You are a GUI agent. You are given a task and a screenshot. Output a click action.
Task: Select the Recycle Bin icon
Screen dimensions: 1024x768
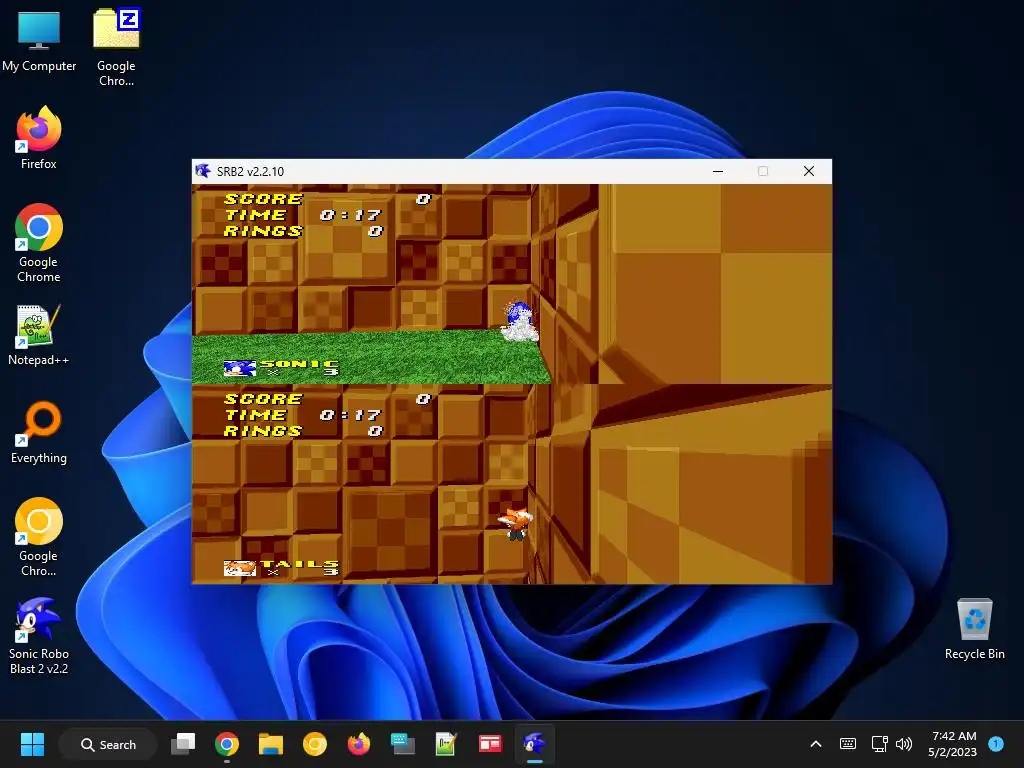[974, 629]
